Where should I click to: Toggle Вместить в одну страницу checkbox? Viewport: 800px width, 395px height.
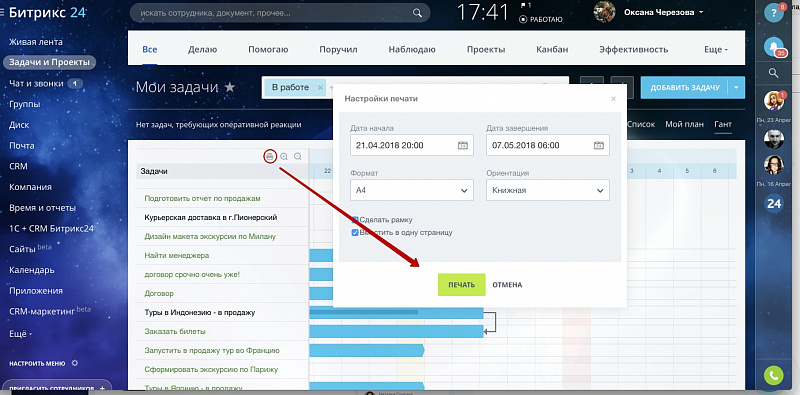tap(355, 233)
